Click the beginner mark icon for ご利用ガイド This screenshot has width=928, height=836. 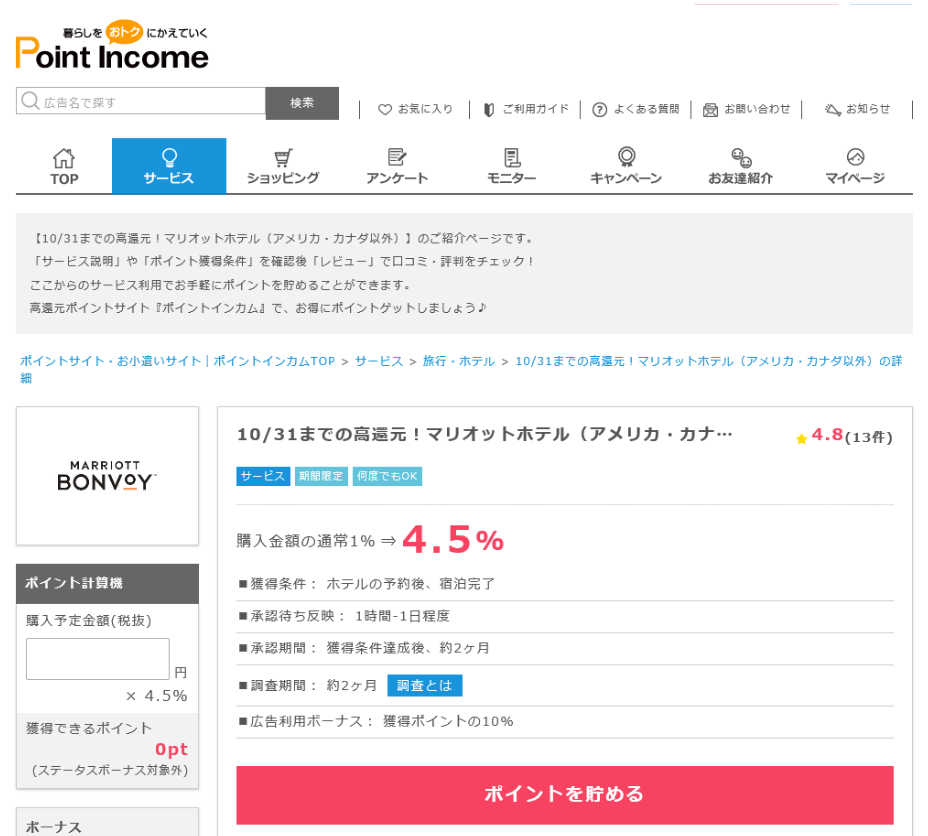[x=489, y=109]
